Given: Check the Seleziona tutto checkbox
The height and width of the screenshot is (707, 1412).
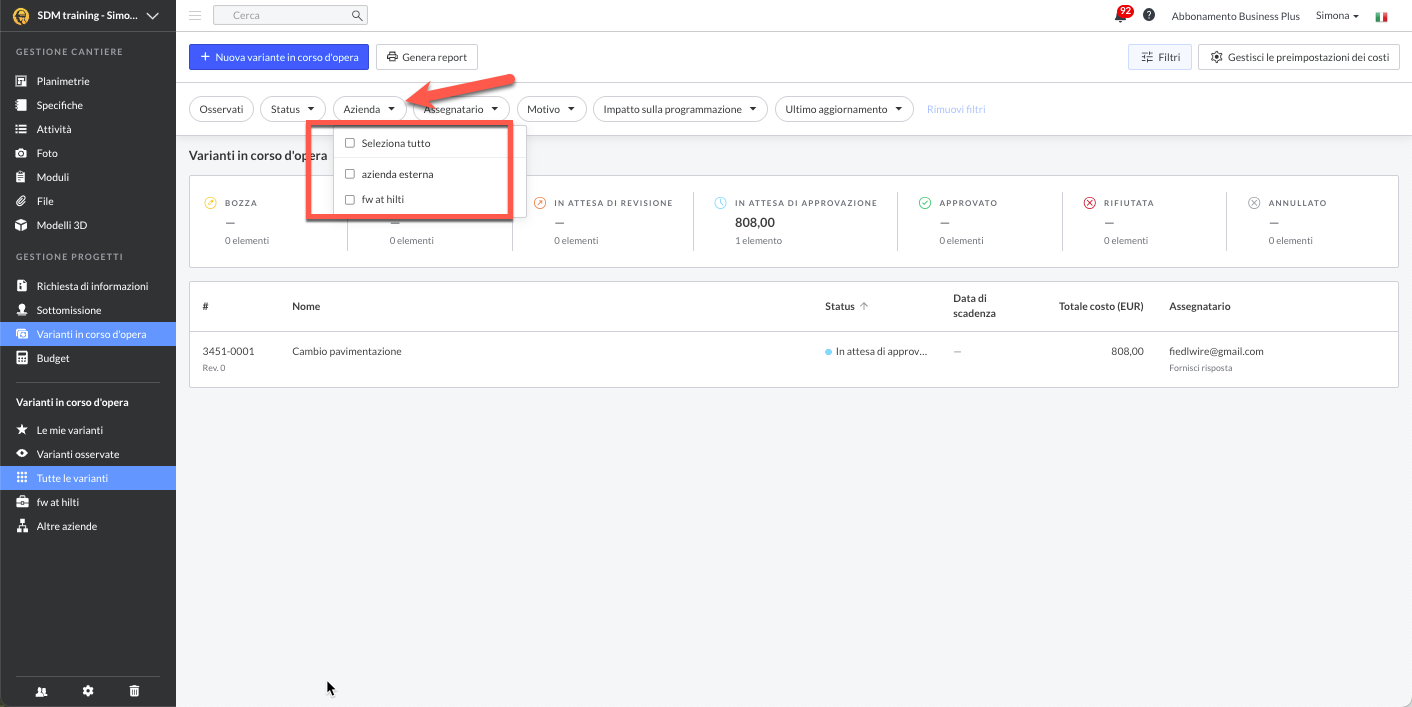Looking at the screenshot, I should (x=350, y=143).
